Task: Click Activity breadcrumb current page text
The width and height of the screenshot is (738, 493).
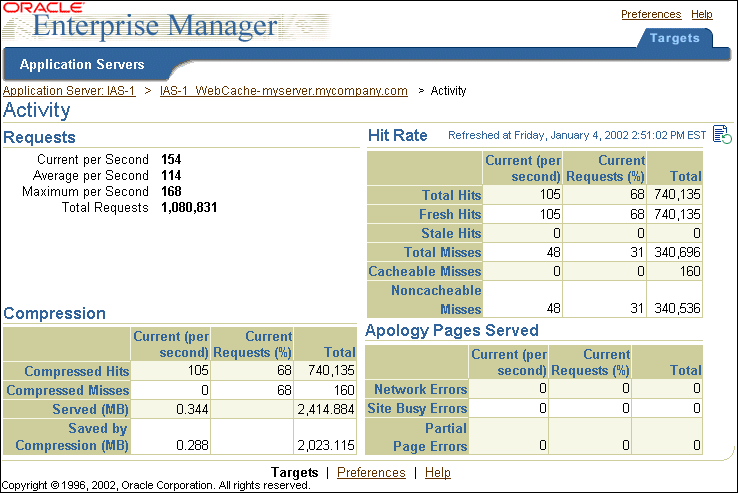Action: tap(449, 90)
